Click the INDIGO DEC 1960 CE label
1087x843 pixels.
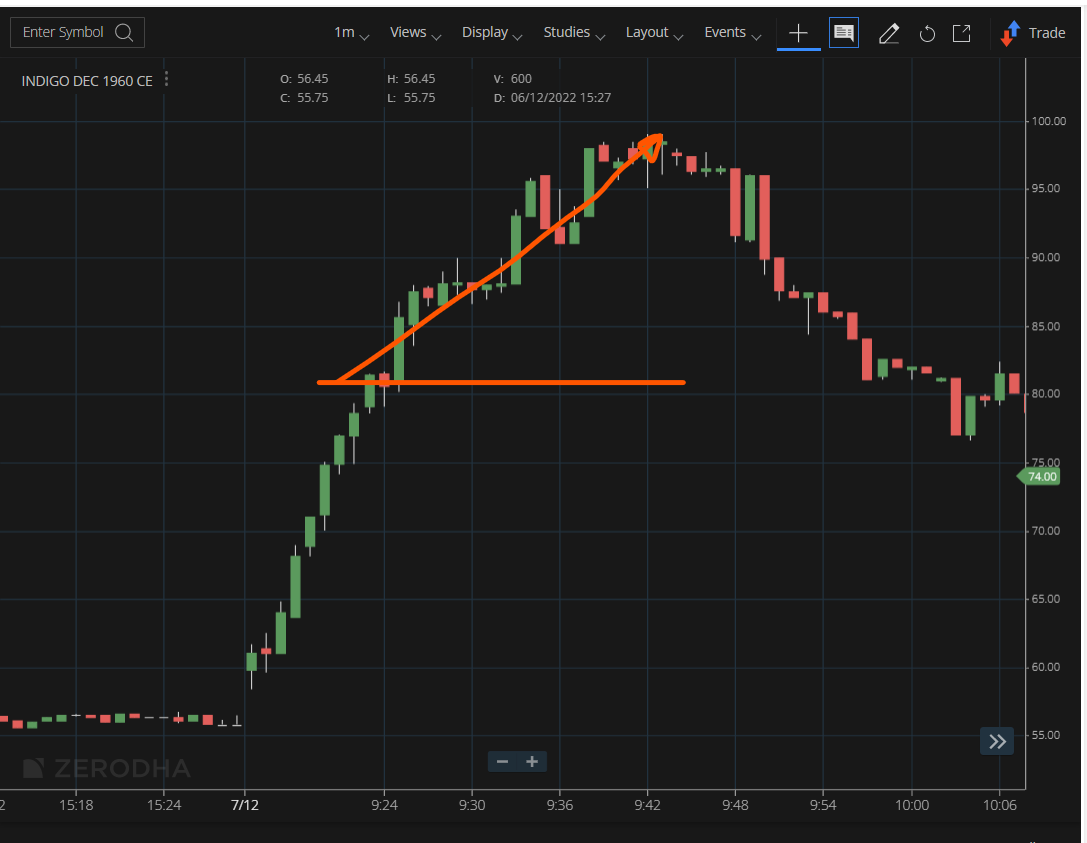click(x=87, y=81)
